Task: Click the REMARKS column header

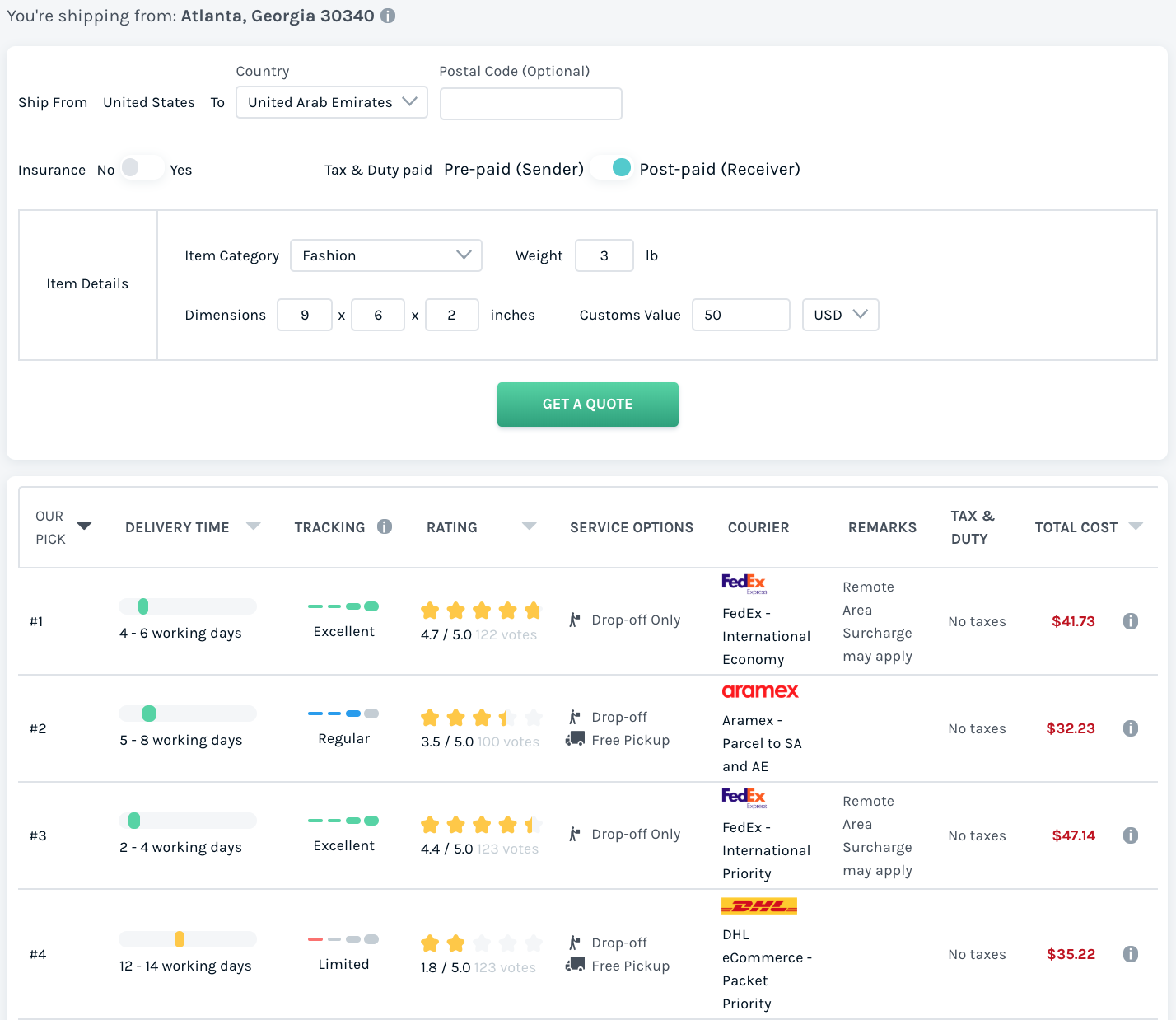Action: [x=882, y=527]
